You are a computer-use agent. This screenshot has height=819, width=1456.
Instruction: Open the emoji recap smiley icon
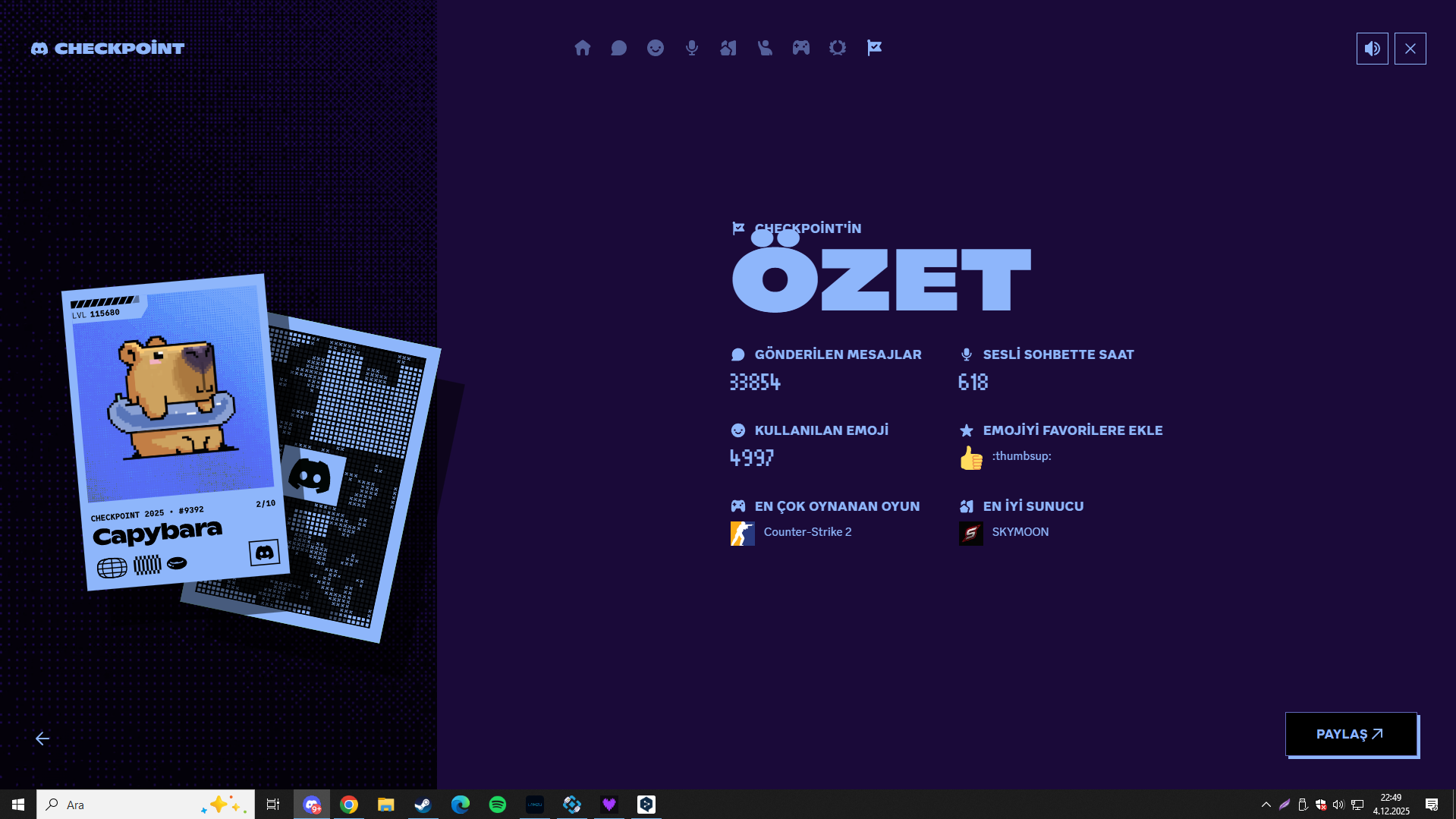(655, 48)
